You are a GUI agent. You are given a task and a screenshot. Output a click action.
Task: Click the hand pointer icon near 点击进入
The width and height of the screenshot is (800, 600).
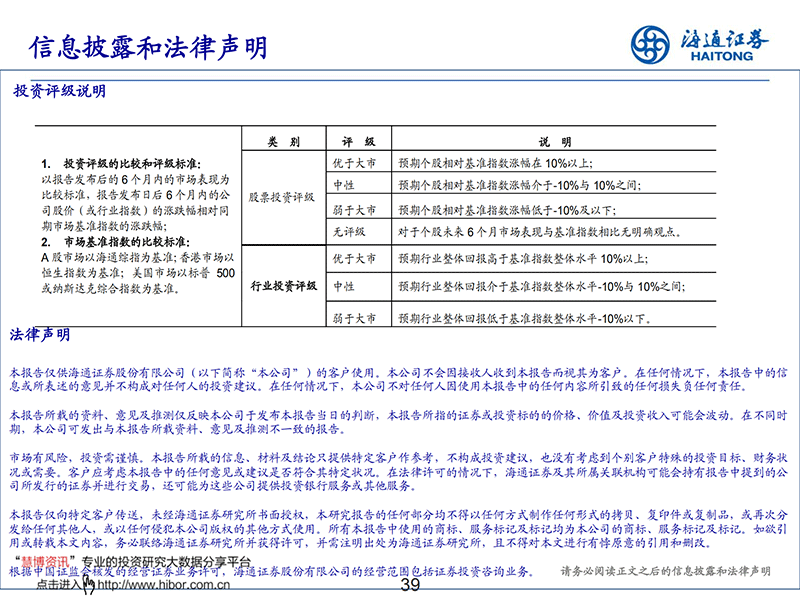(89, 586)
